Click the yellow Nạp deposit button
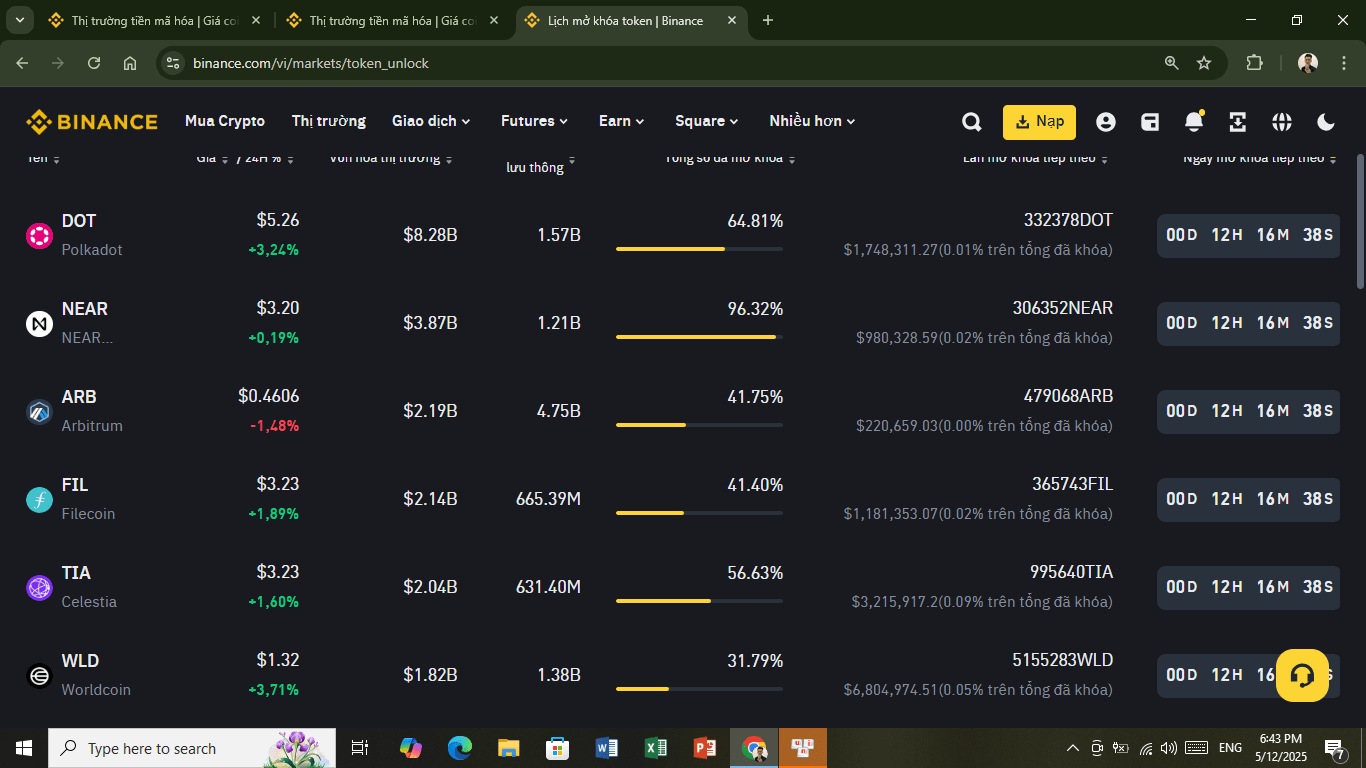Screen dimensions: 1366x768 (1039, 122)
